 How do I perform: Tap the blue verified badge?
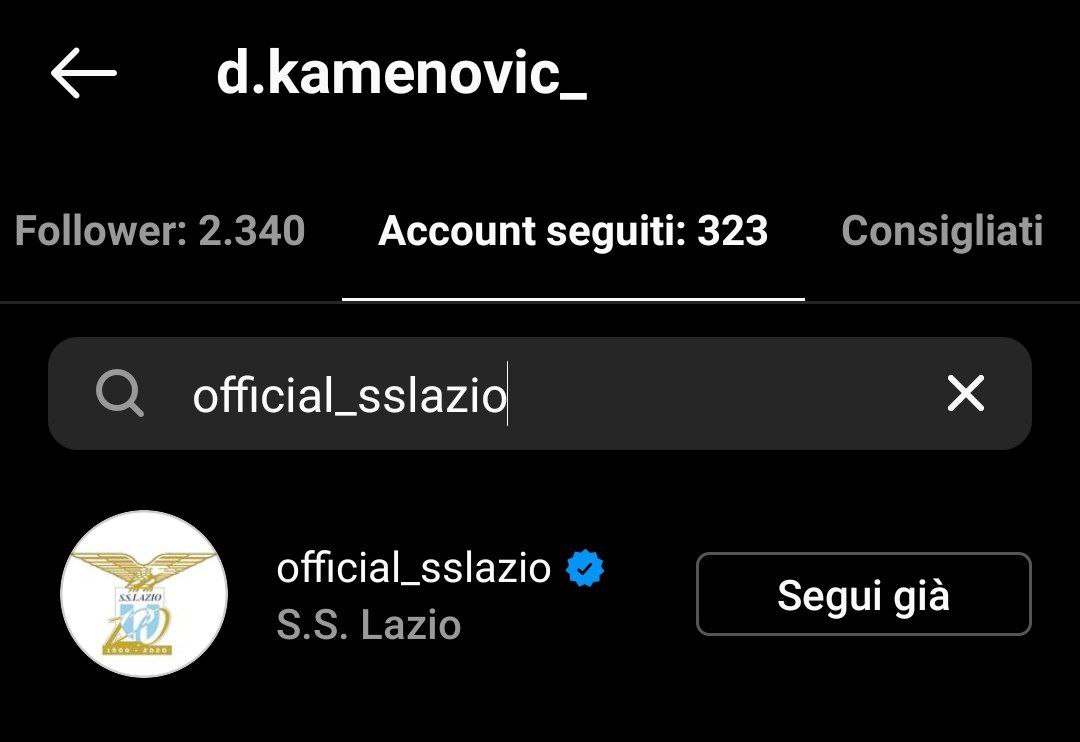point(585,568)
